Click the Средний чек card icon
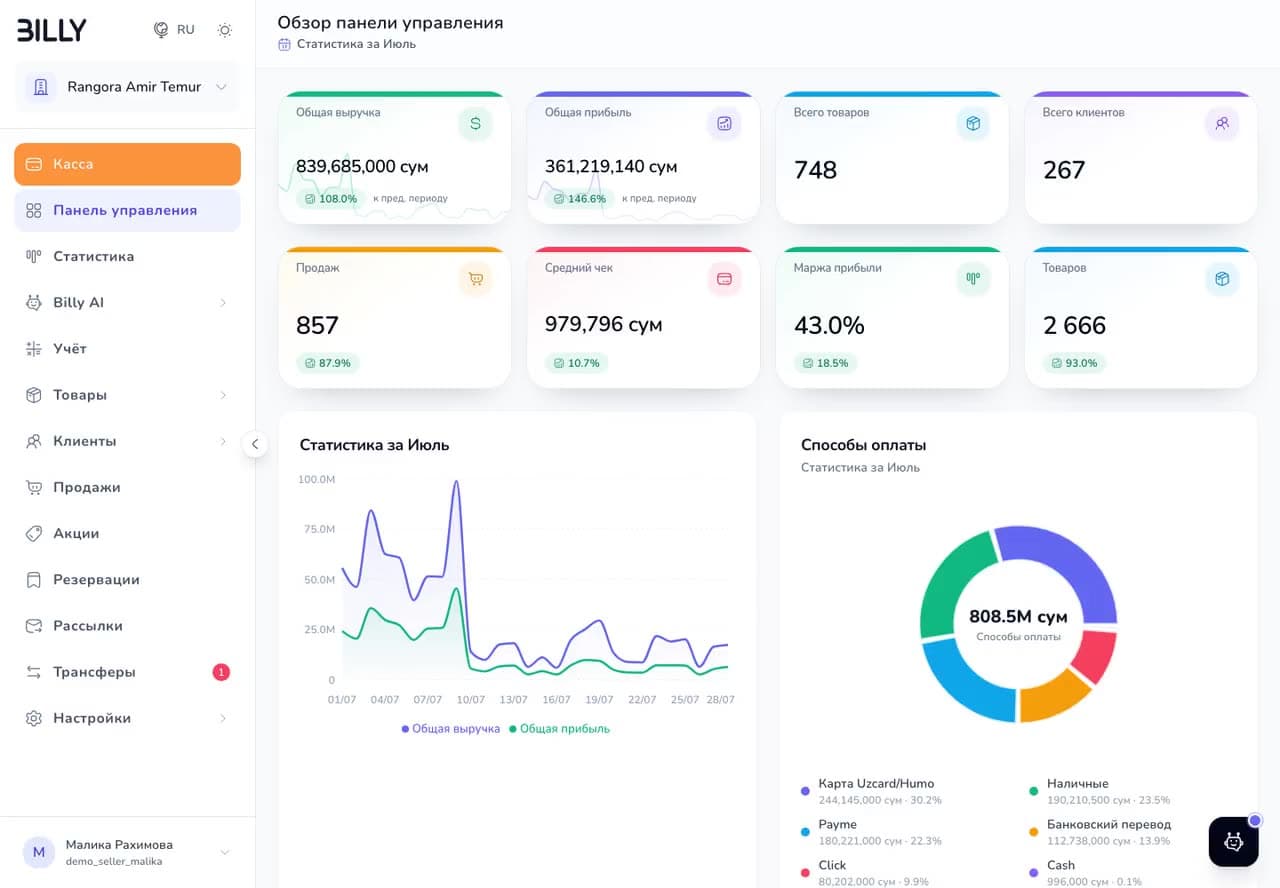 click(x=724, y=279)
